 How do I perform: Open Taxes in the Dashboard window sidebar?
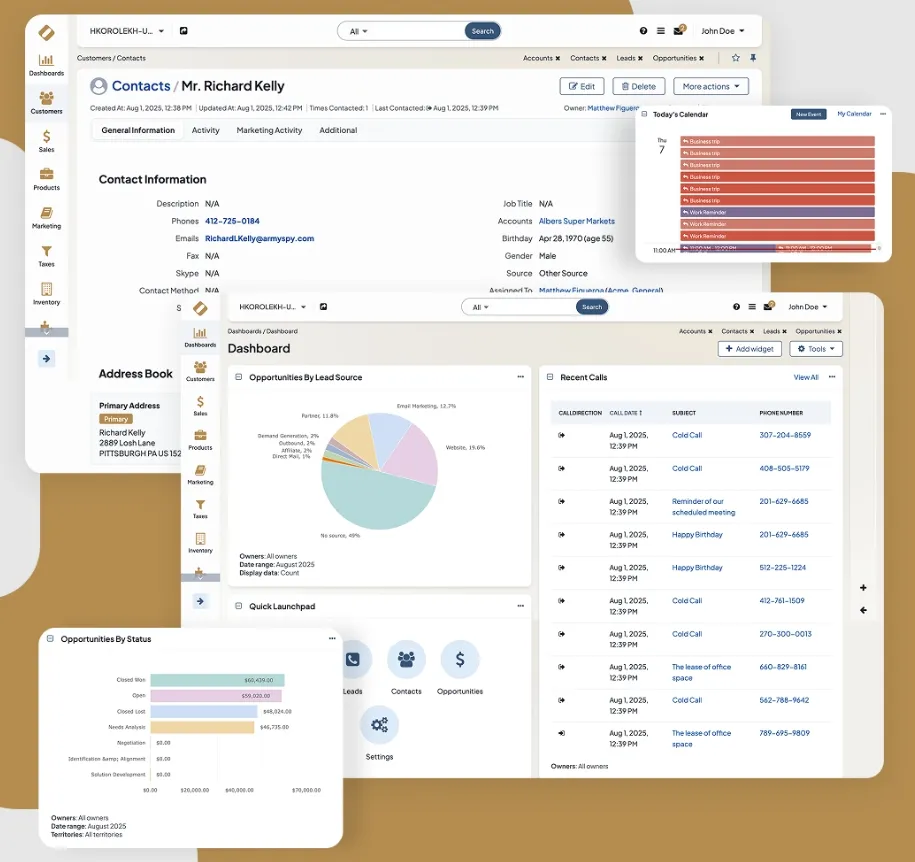[200, 508]
